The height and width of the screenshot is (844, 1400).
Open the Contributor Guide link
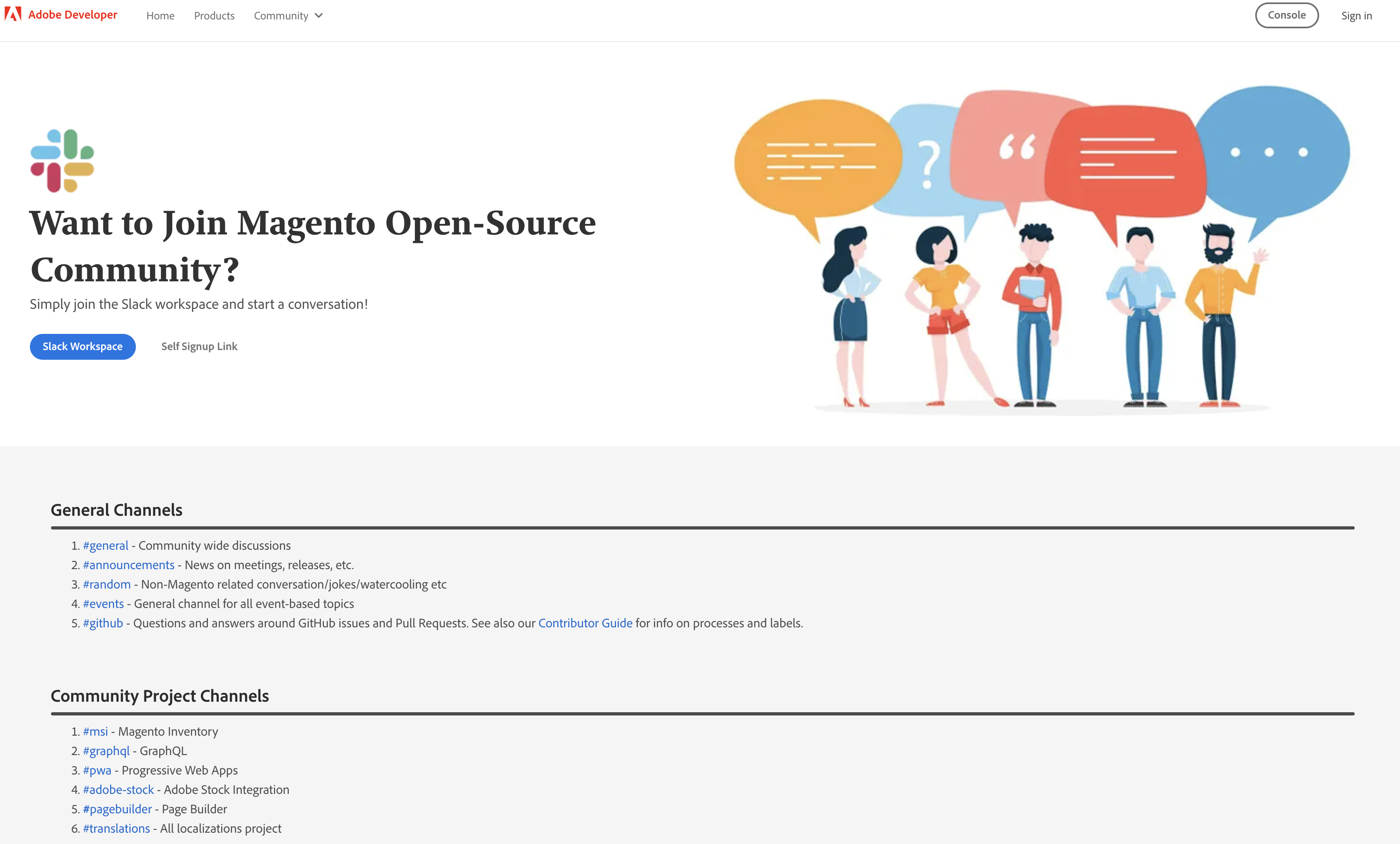585,622
